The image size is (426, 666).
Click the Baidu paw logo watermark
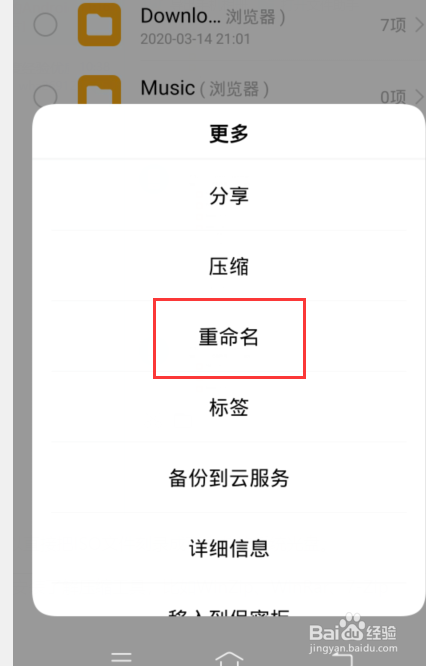(x=353, y=626)
